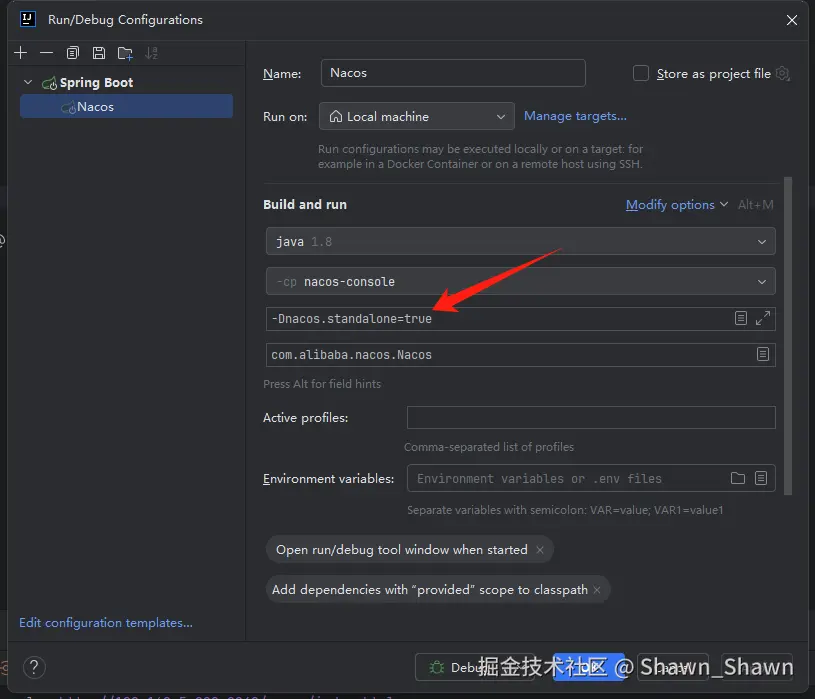Click the Name input field

tap(453, 73)
